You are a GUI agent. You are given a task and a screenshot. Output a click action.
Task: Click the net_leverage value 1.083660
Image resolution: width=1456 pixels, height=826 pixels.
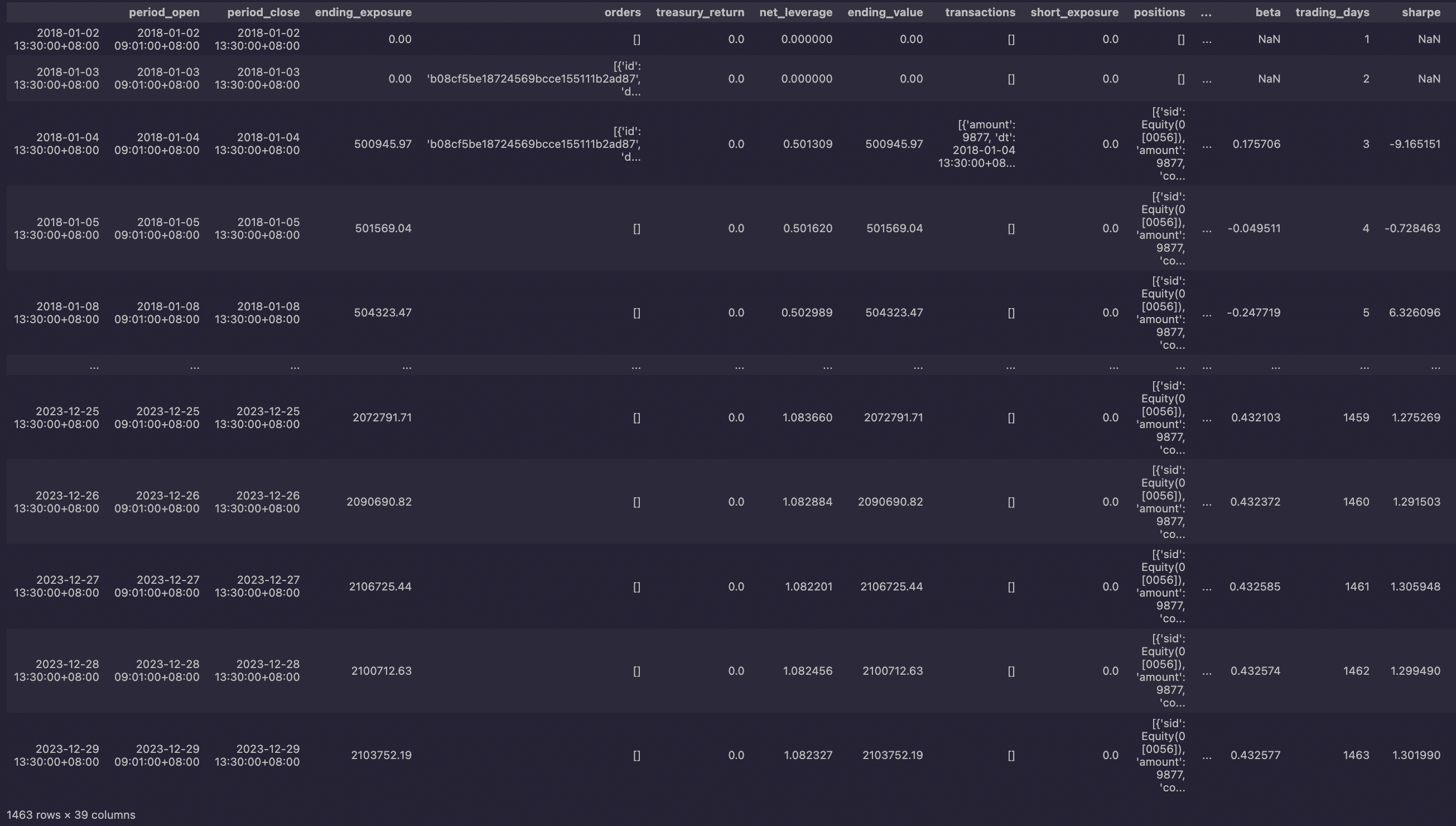click(807, 417)
